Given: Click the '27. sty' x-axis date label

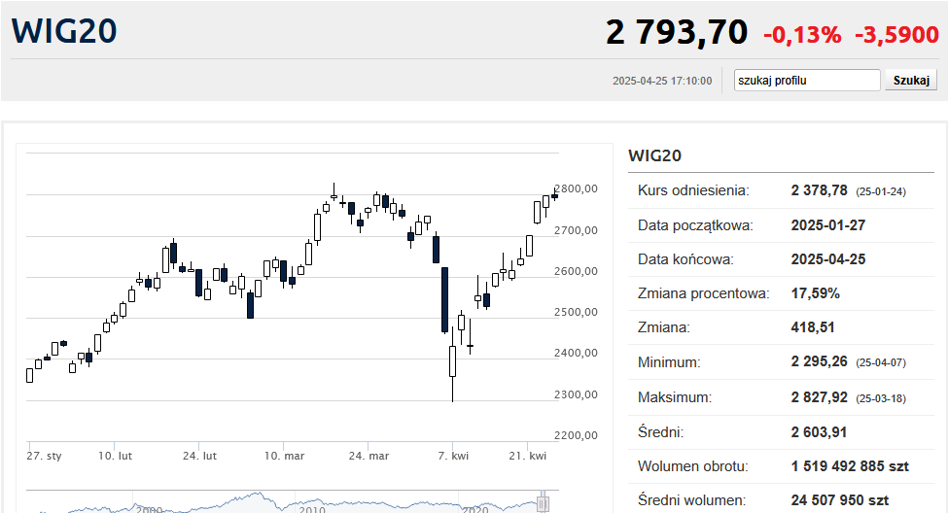Looking at the screenshot, I should (x=44, y=456).
